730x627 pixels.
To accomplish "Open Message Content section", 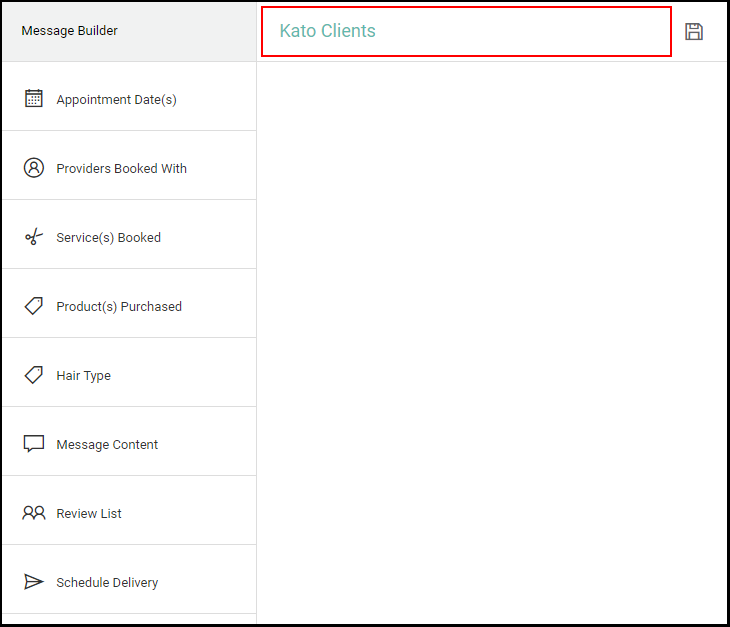I will point(129,441).
